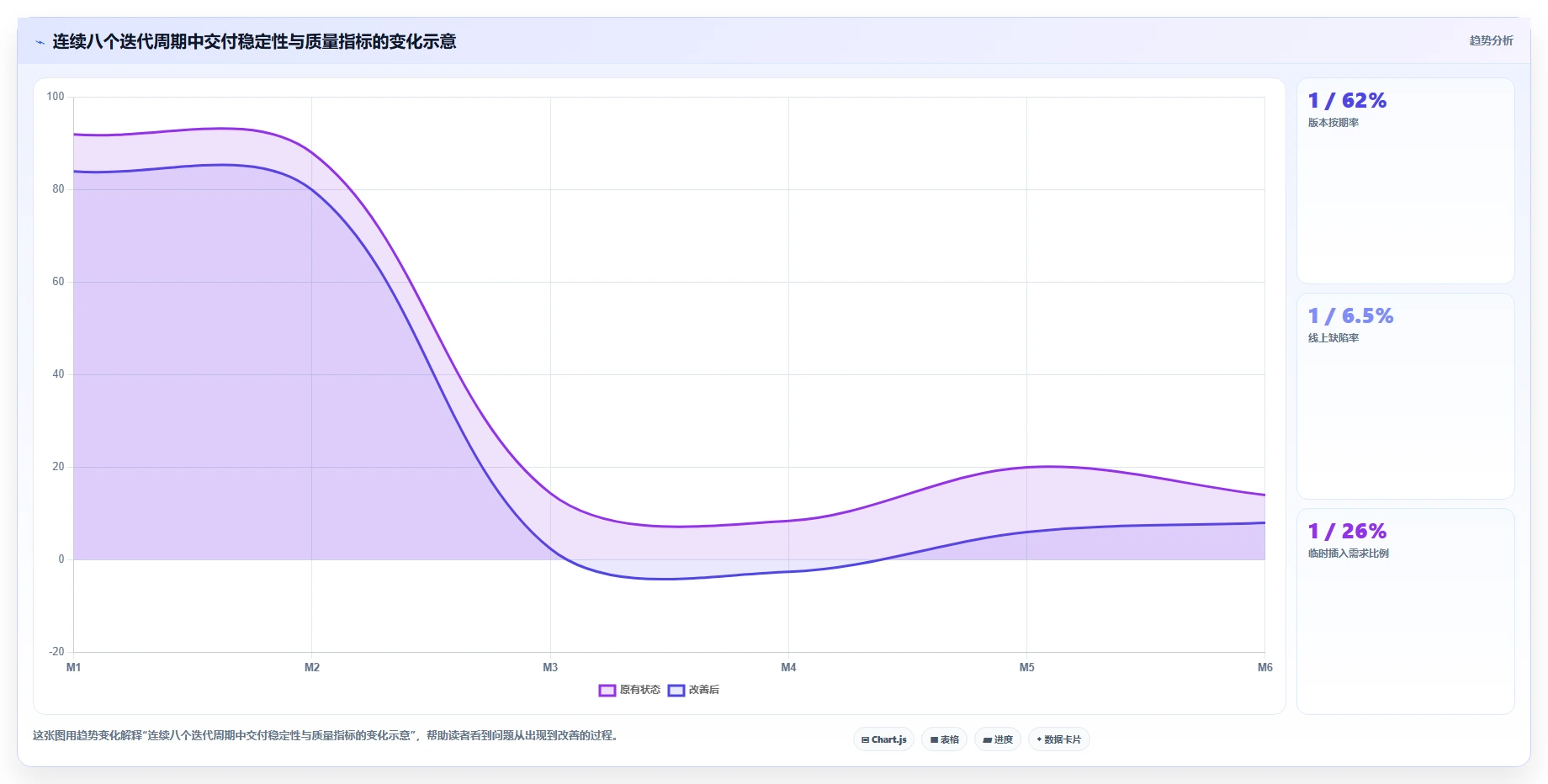Click the 100 y-axis label
Image resolution: width=1548 pixels, height=784 pixels.
tap(56, 97)
